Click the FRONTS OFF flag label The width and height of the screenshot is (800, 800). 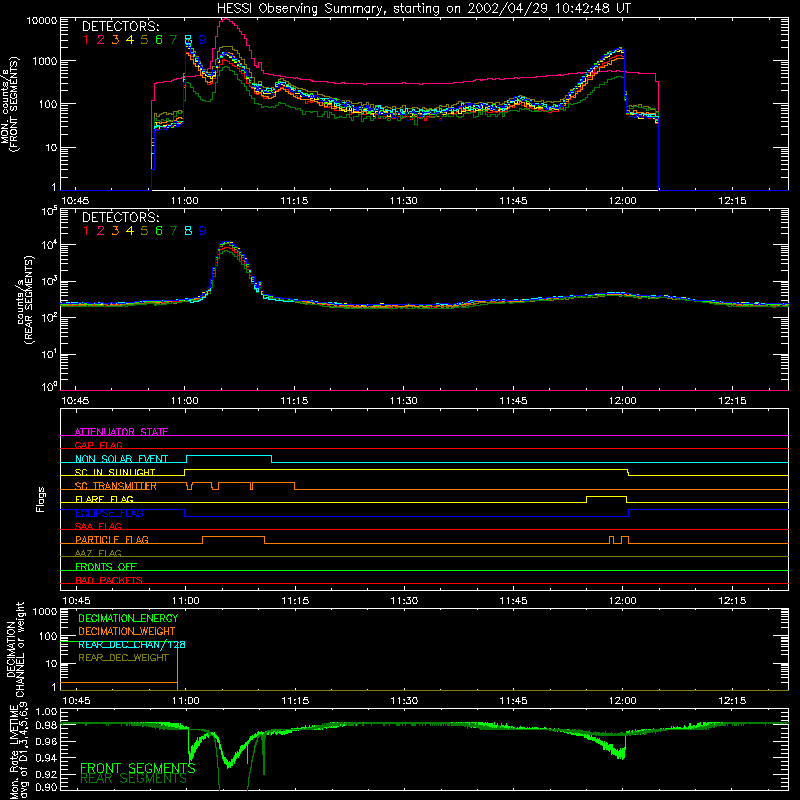coord(106,566)
